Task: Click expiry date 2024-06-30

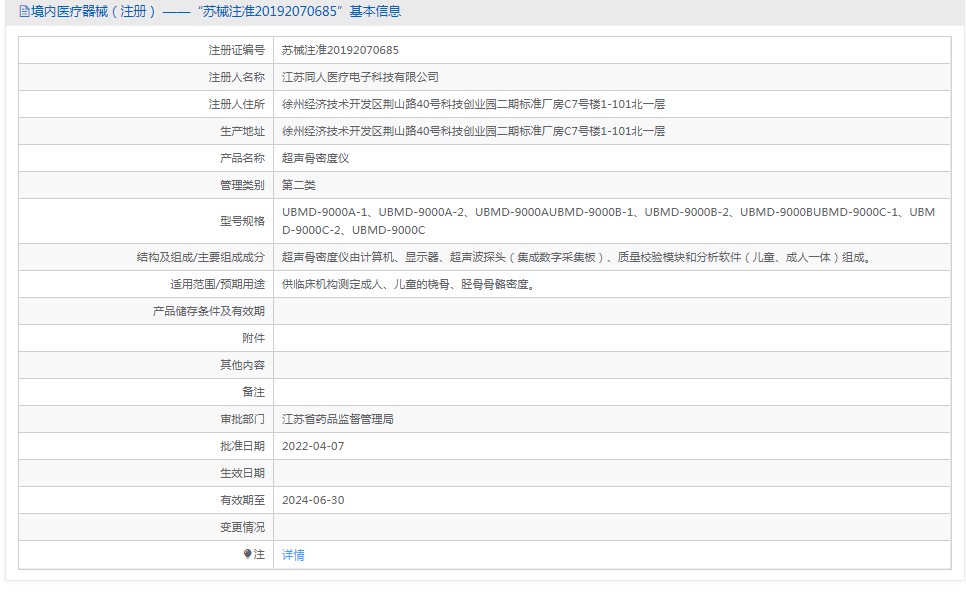Action: pos(313,501)
